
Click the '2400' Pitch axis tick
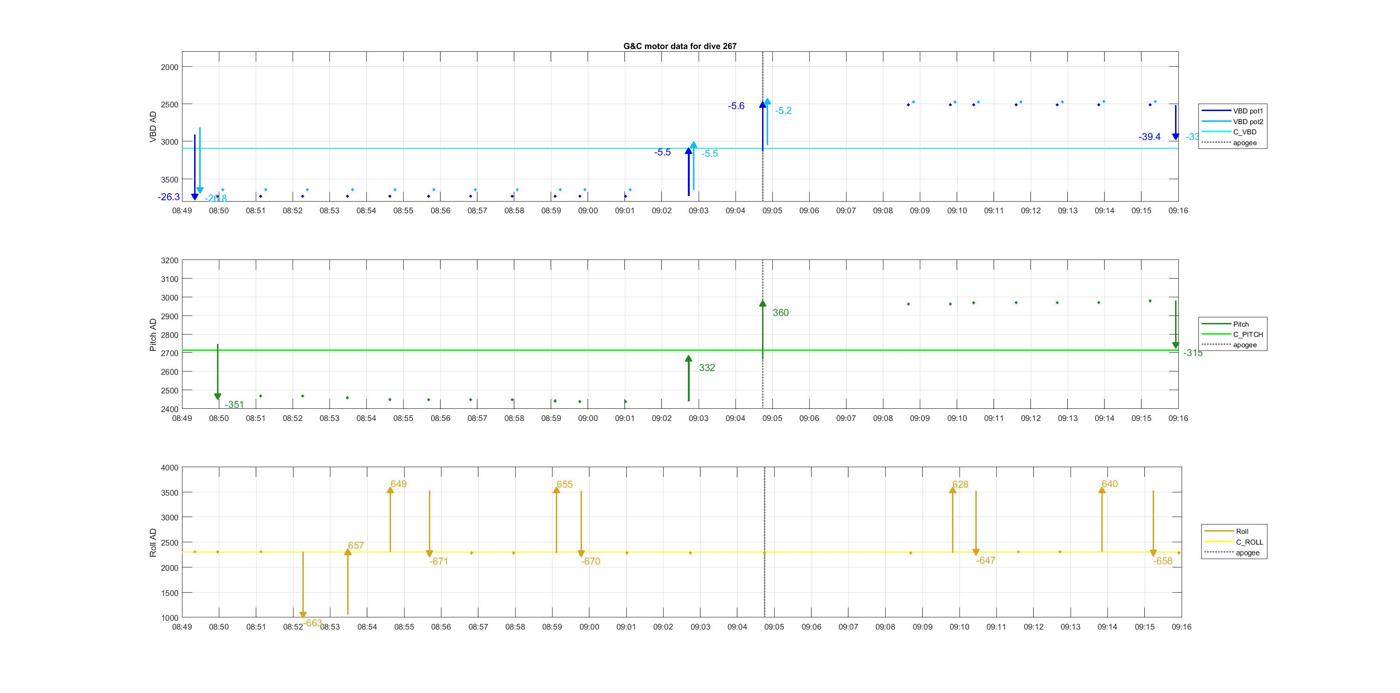pyautogui.click(x=168, y=409)
